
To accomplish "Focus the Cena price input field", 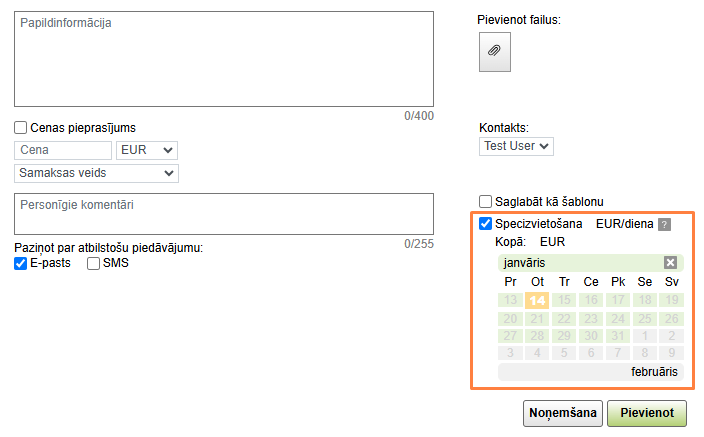I will click(x=63, y=150).
